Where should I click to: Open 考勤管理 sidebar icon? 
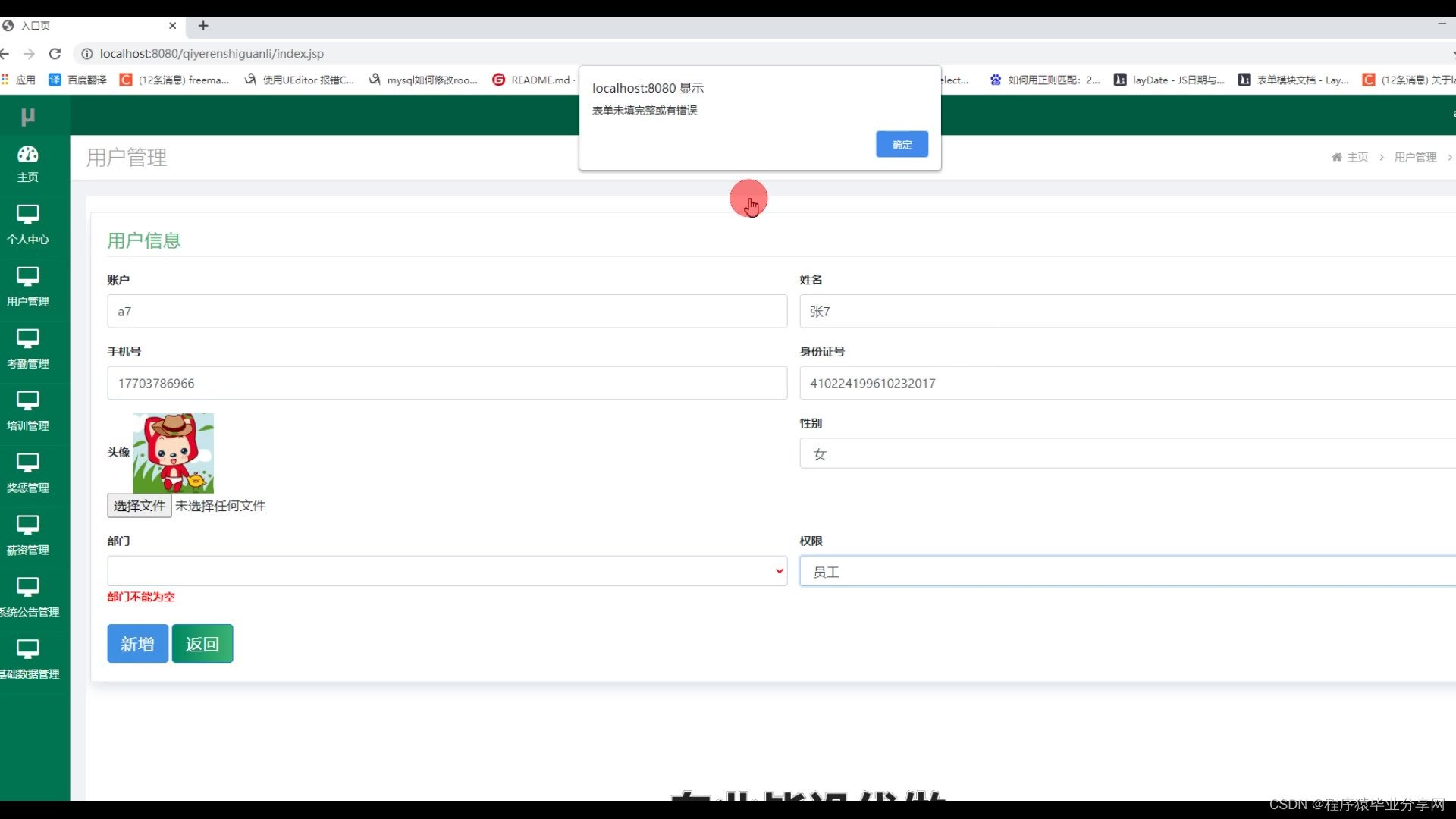click(x=28, y=340)
